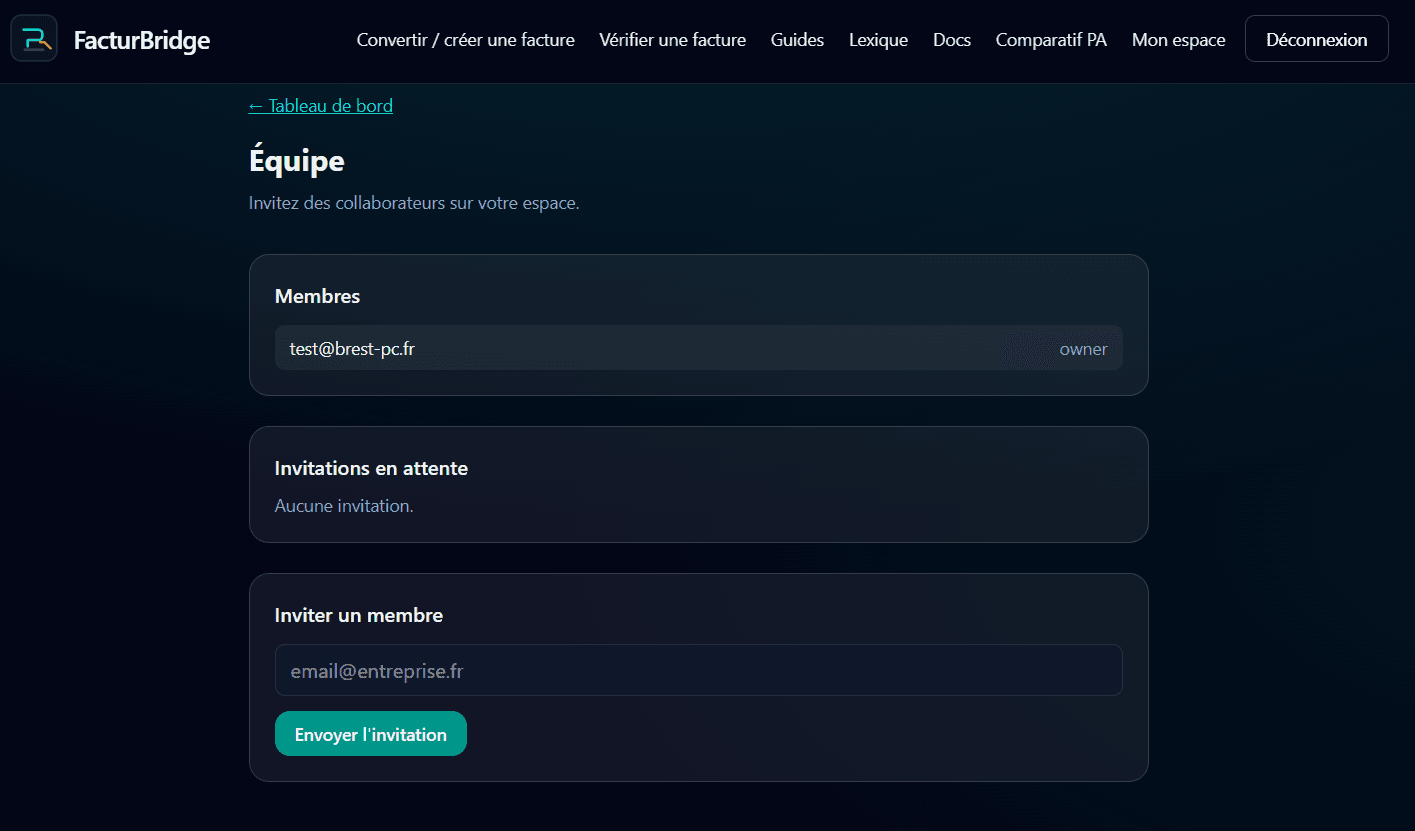This screenshot has height=831, width=1415.
Task: Click the Membres section title
Action: [318, 296]
